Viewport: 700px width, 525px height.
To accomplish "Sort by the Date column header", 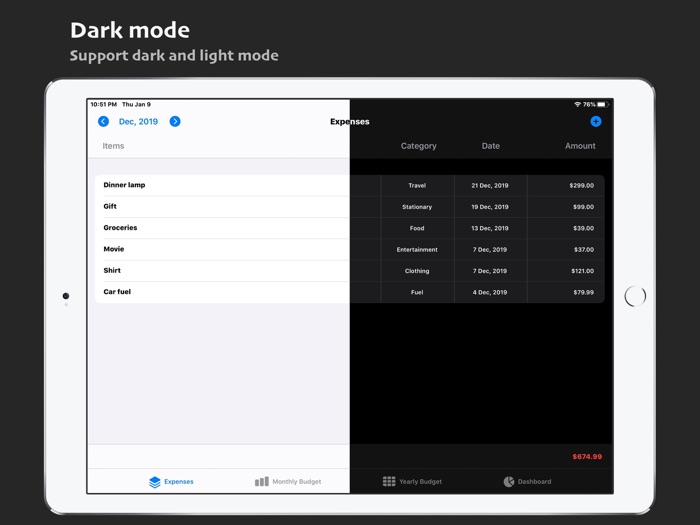I will pyautogui.click(x=491, y=146).
